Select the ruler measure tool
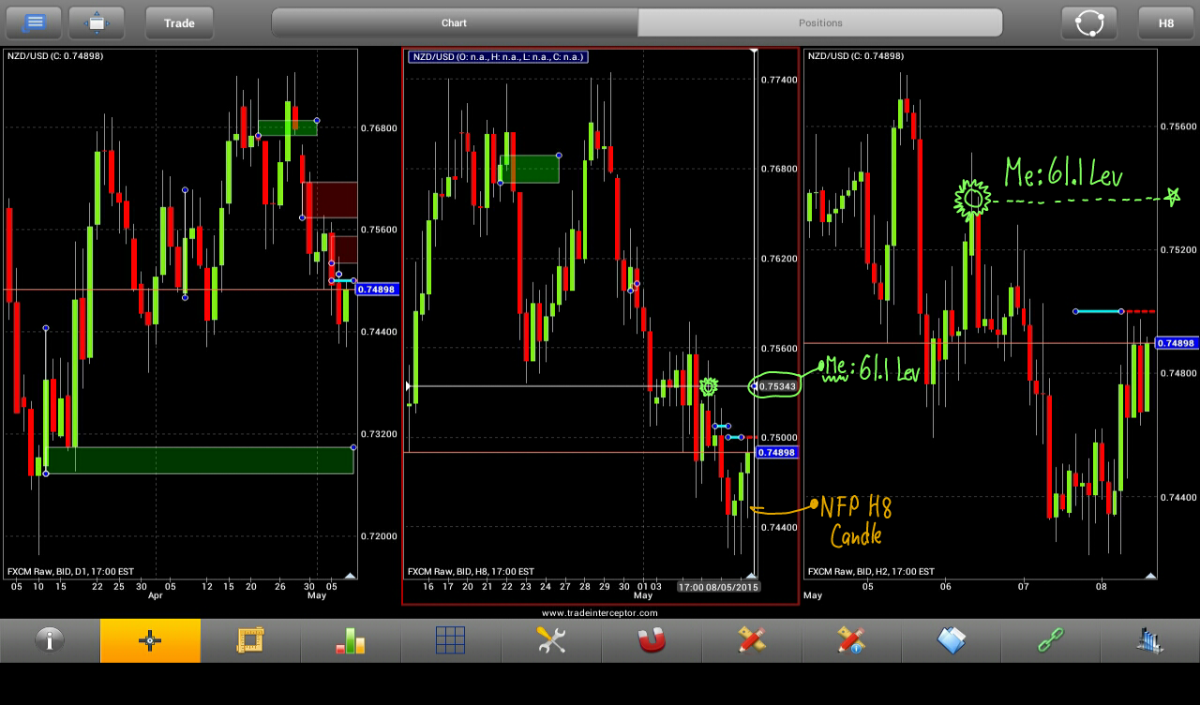This screenshot has height=705, width=1200. point(250,640)
